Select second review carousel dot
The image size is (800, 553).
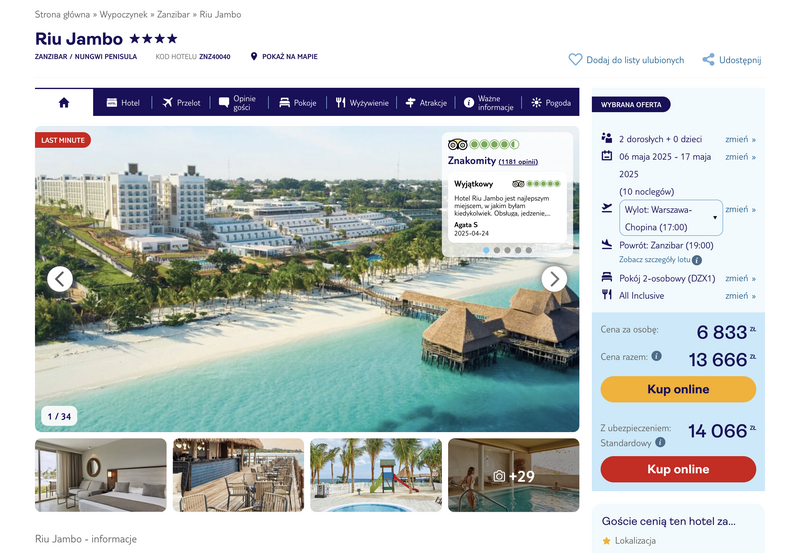(x=497, y=250)
